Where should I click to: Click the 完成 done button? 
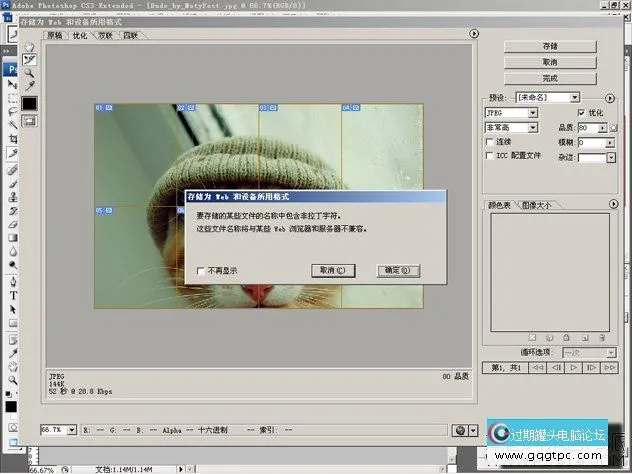550,78
